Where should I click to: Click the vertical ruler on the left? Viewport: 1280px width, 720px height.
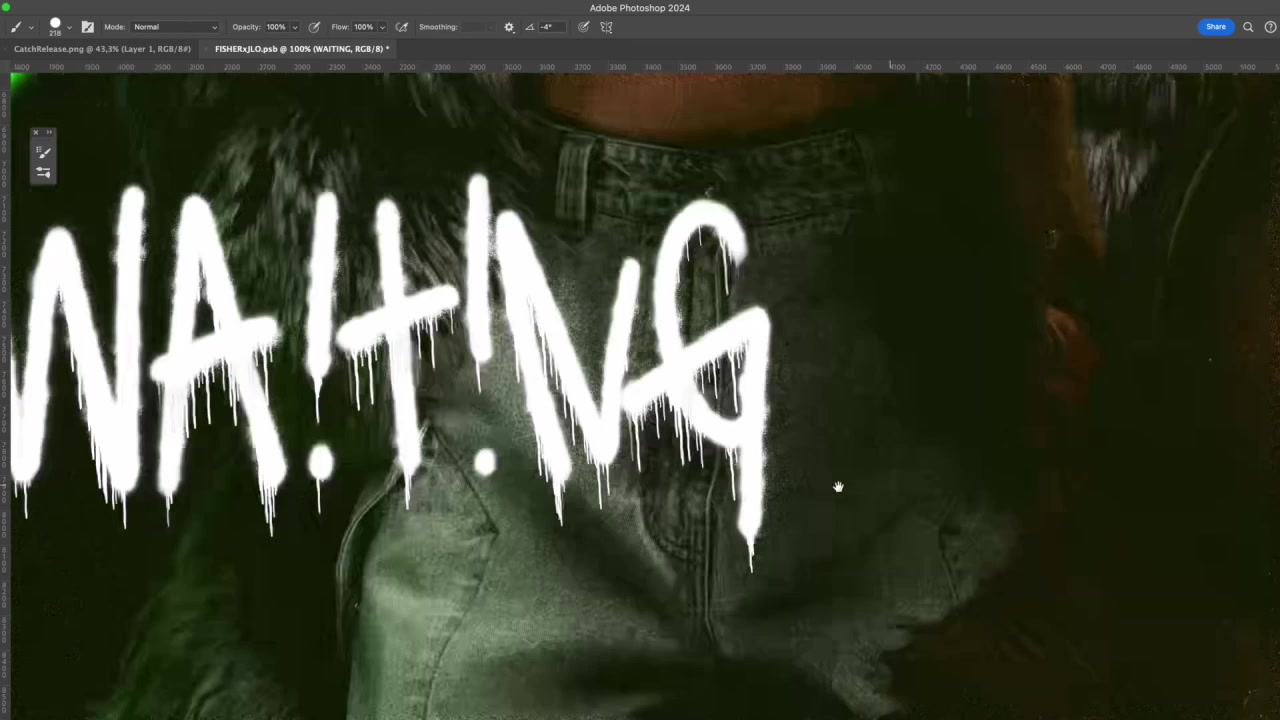pos(5,396)
